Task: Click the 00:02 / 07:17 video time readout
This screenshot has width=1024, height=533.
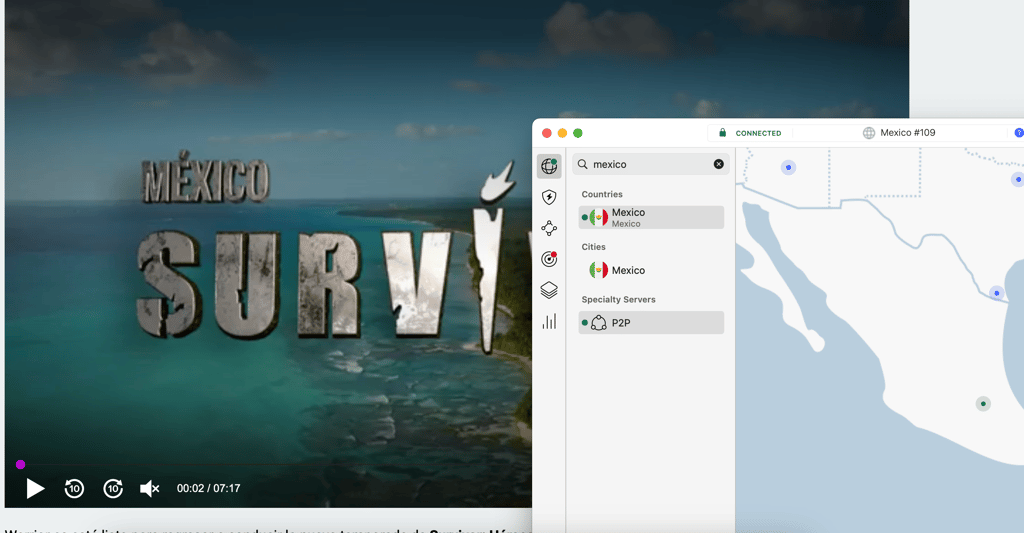Action: 208,488
